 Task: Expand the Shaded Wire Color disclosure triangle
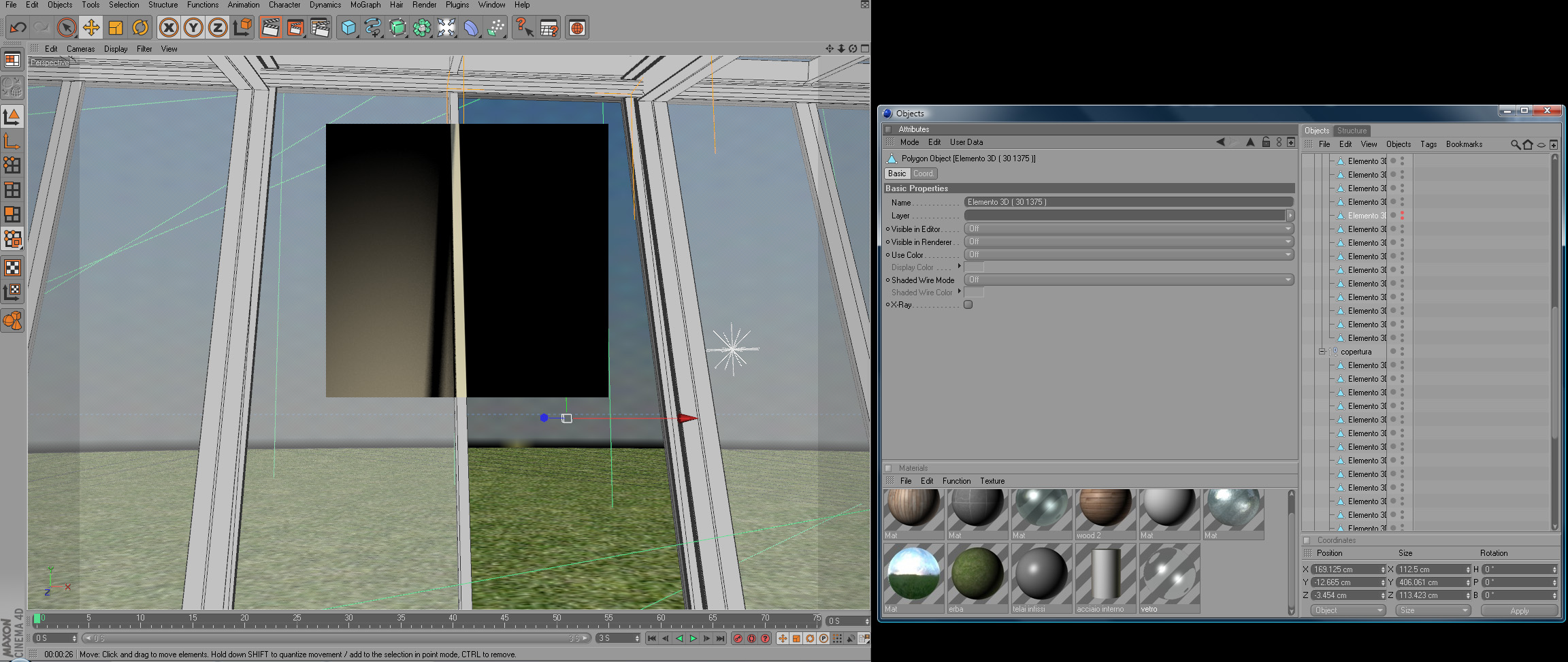coord(960,292)
